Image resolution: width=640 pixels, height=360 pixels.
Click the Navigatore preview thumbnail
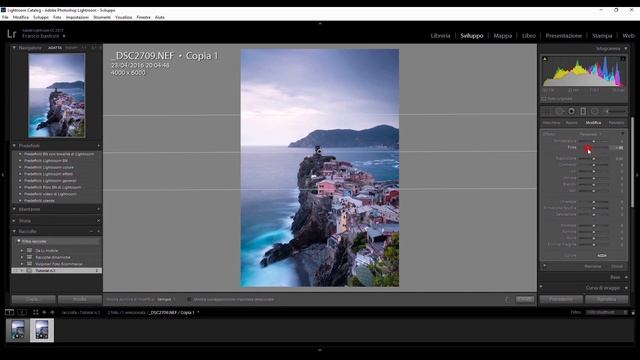coord(57,95)
